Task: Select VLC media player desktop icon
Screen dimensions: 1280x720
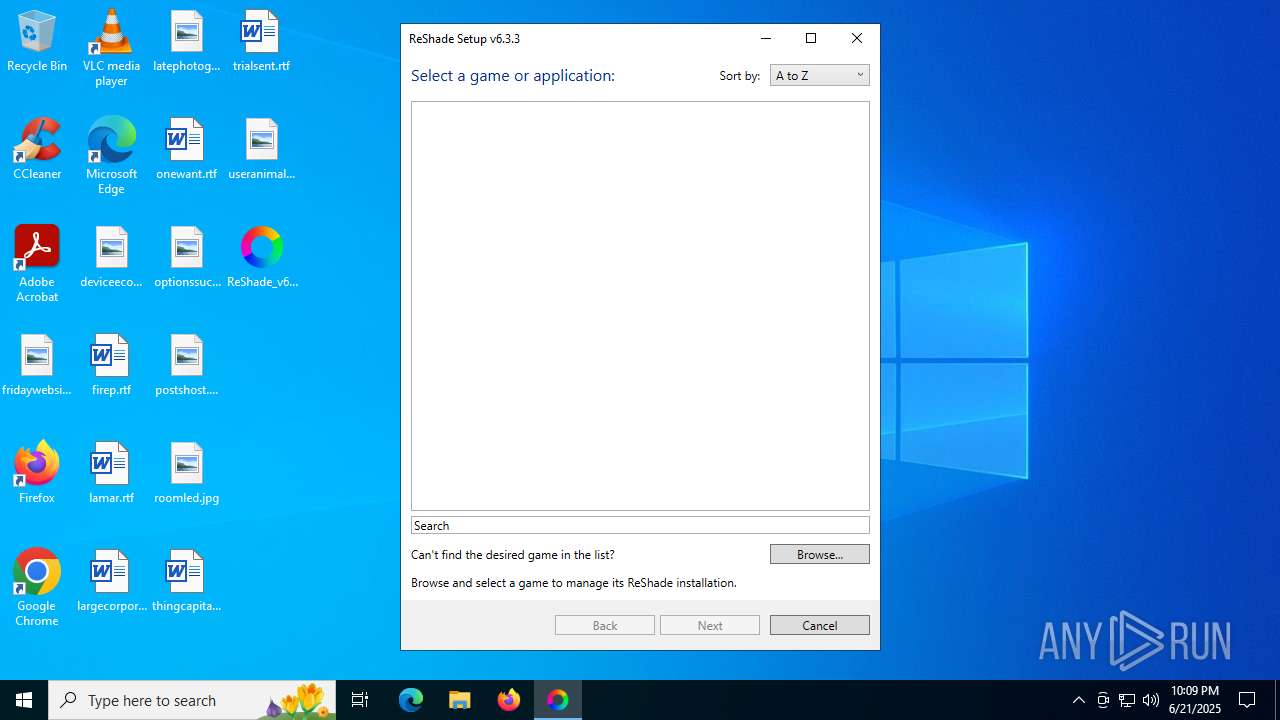Action: (x=111, y=48)
